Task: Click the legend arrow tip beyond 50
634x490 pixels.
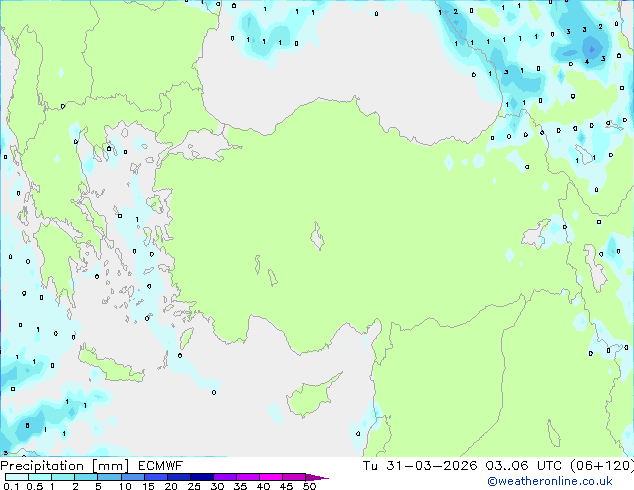Action: click(318, 477)
